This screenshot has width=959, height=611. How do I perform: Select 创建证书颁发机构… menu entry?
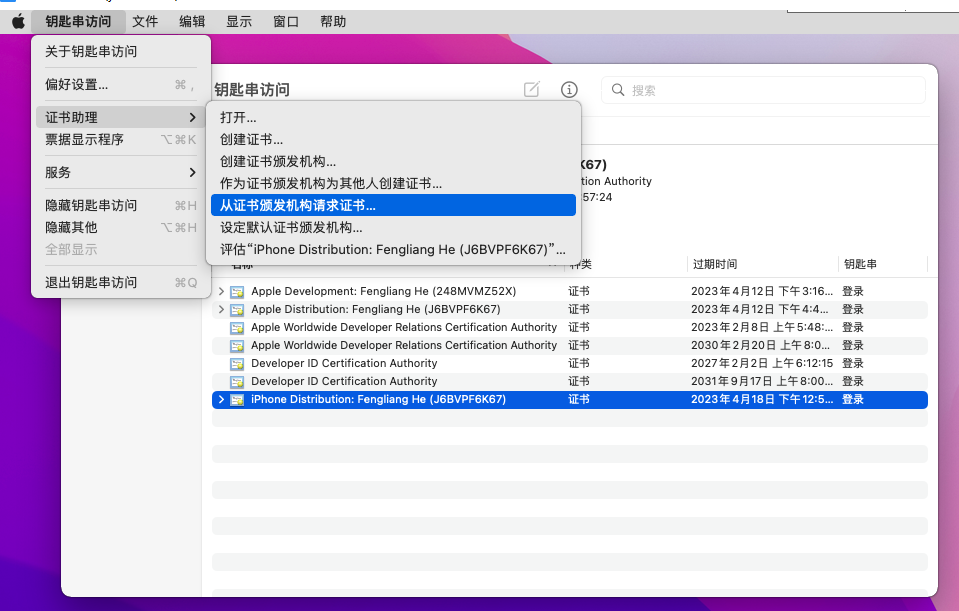[278, 161]
